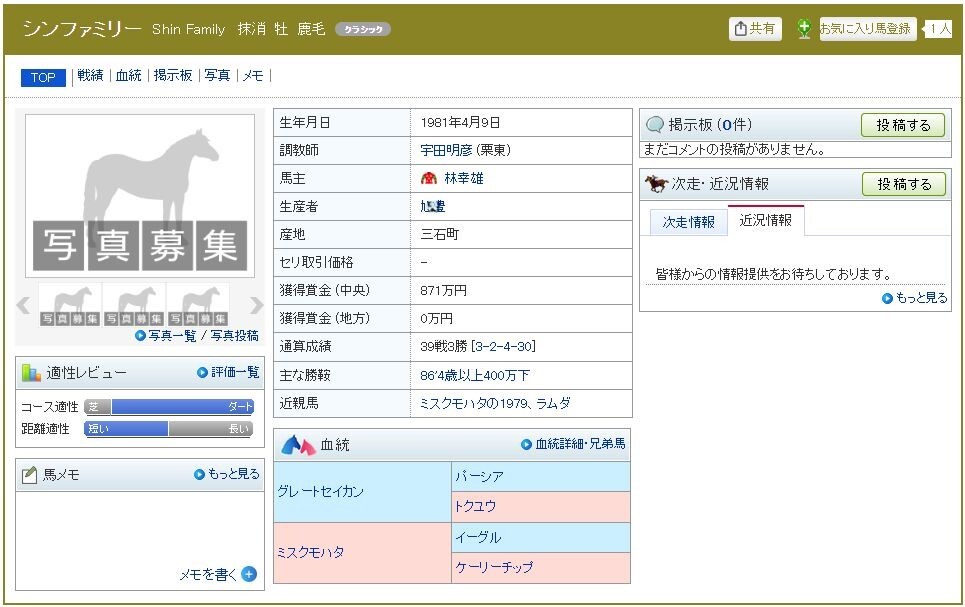The image size is (965, 607).
Task: Select the first small photo thumbnail
Action: 70,304
